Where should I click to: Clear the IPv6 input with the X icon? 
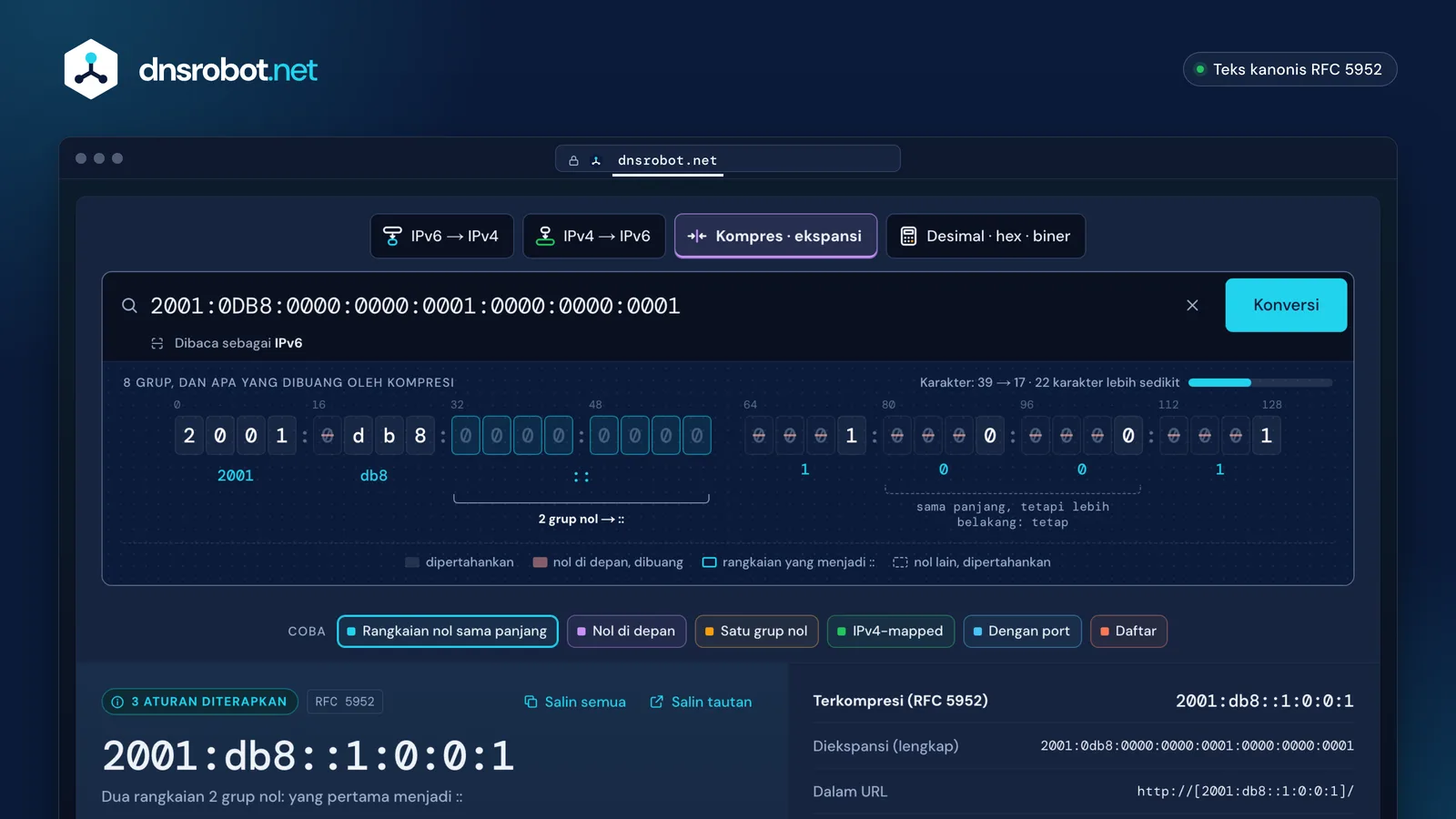coord(1192,306)
